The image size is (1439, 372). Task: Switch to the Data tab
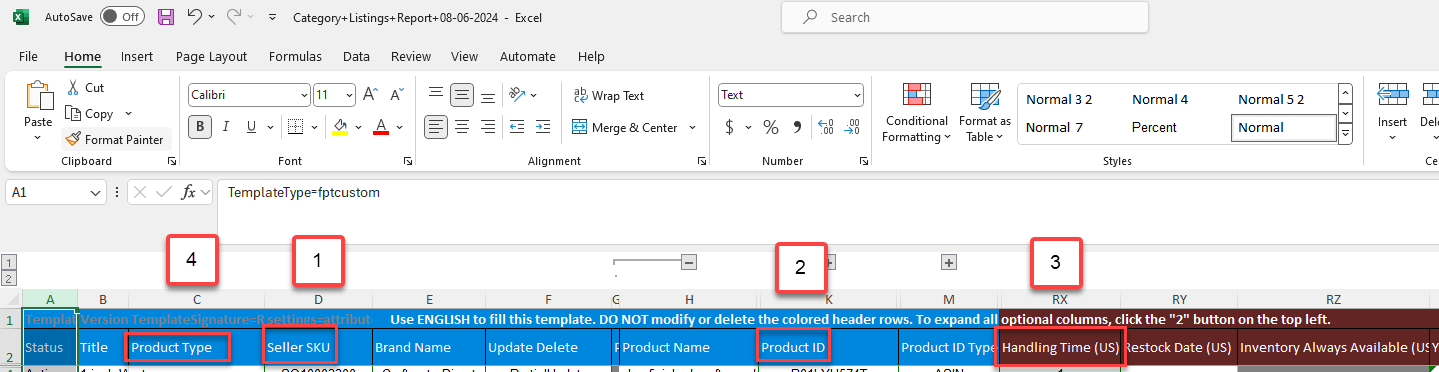pos(356,57)
